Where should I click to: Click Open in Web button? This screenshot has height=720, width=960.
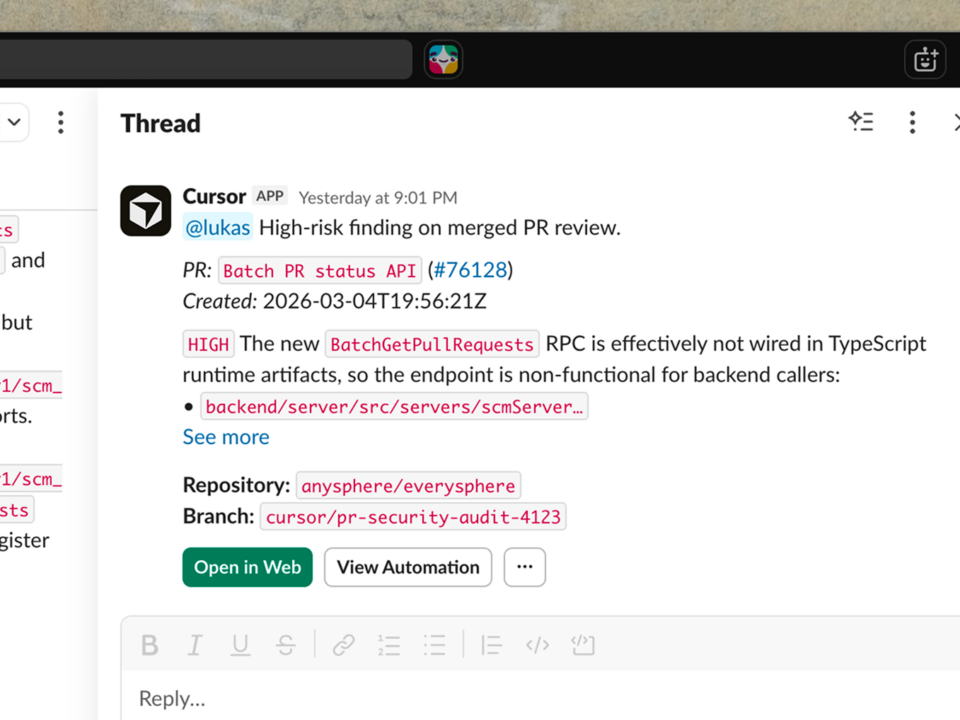click(x=247, y=567)
